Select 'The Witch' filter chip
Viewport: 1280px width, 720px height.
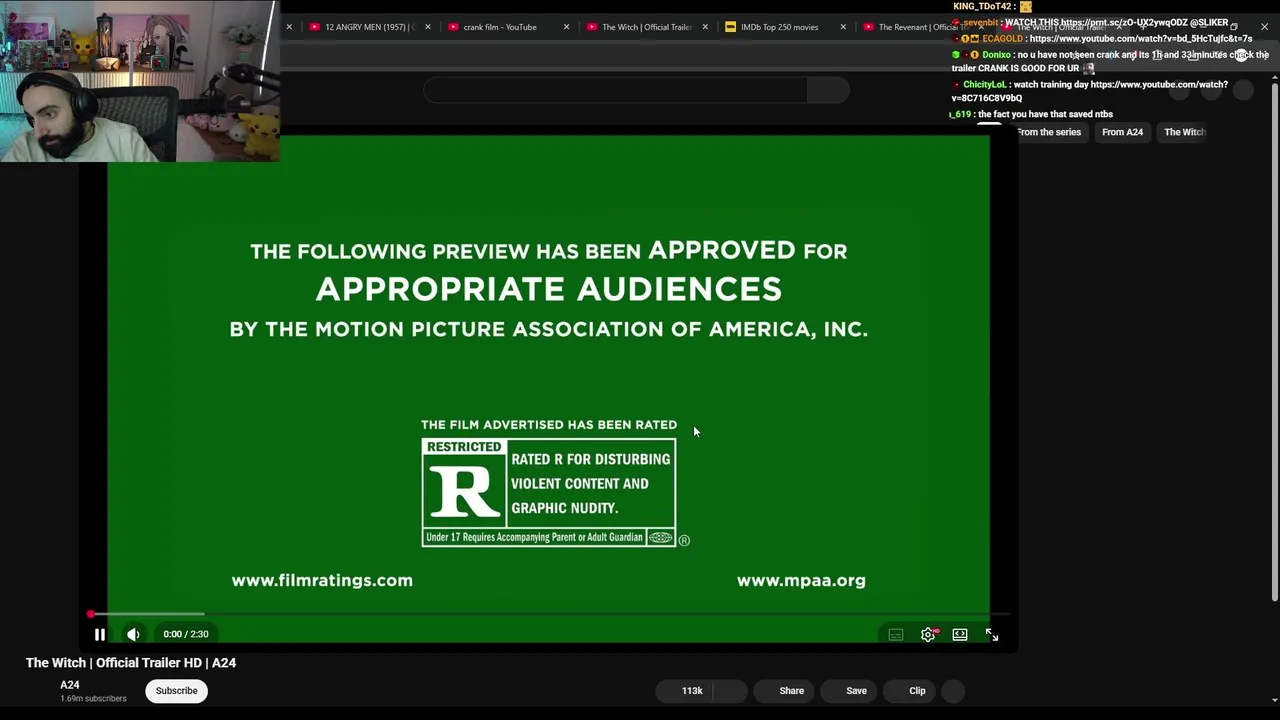(1185, 132)
